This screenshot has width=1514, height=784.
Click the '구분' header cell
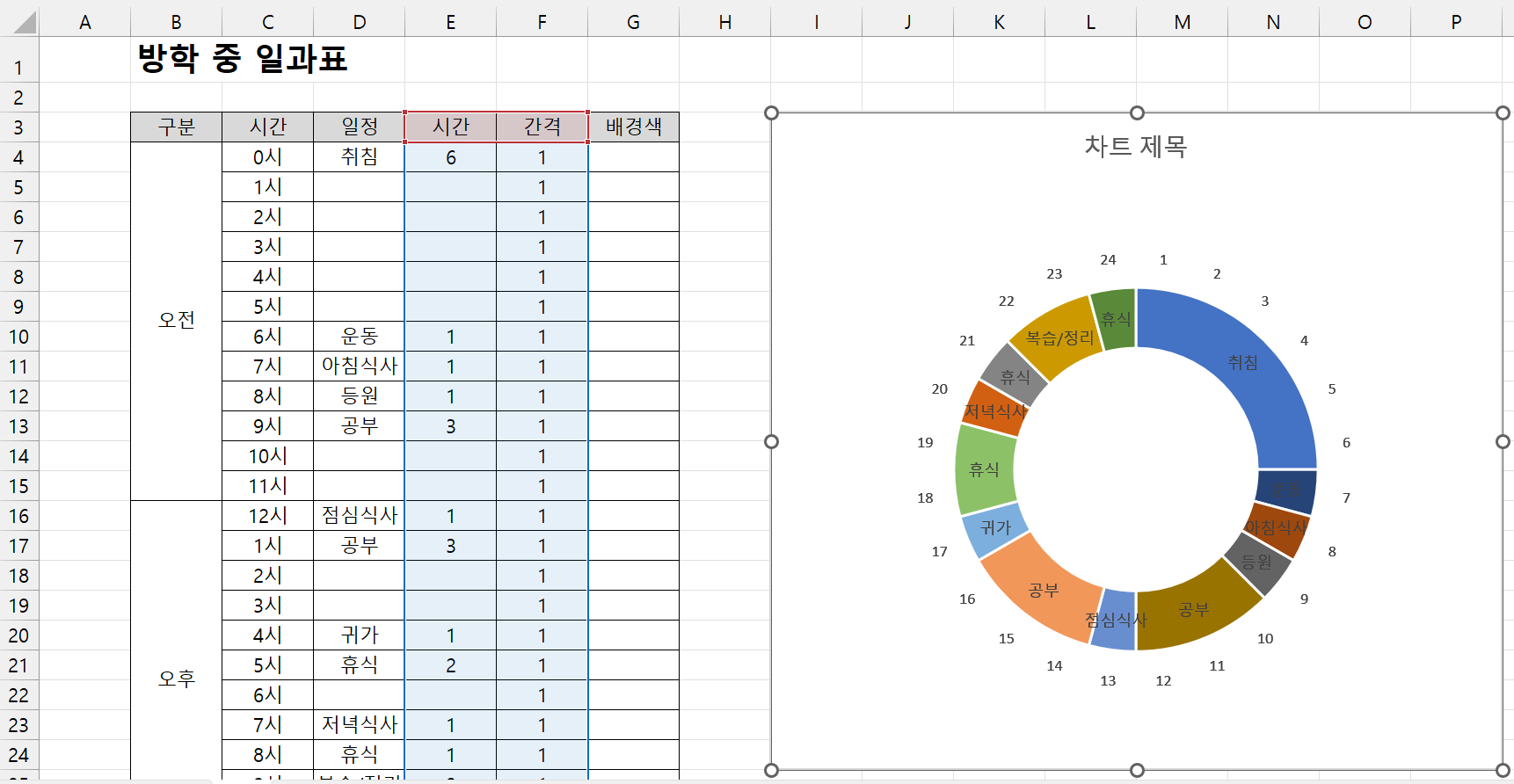pyautogui.click(x=177, y=127)
